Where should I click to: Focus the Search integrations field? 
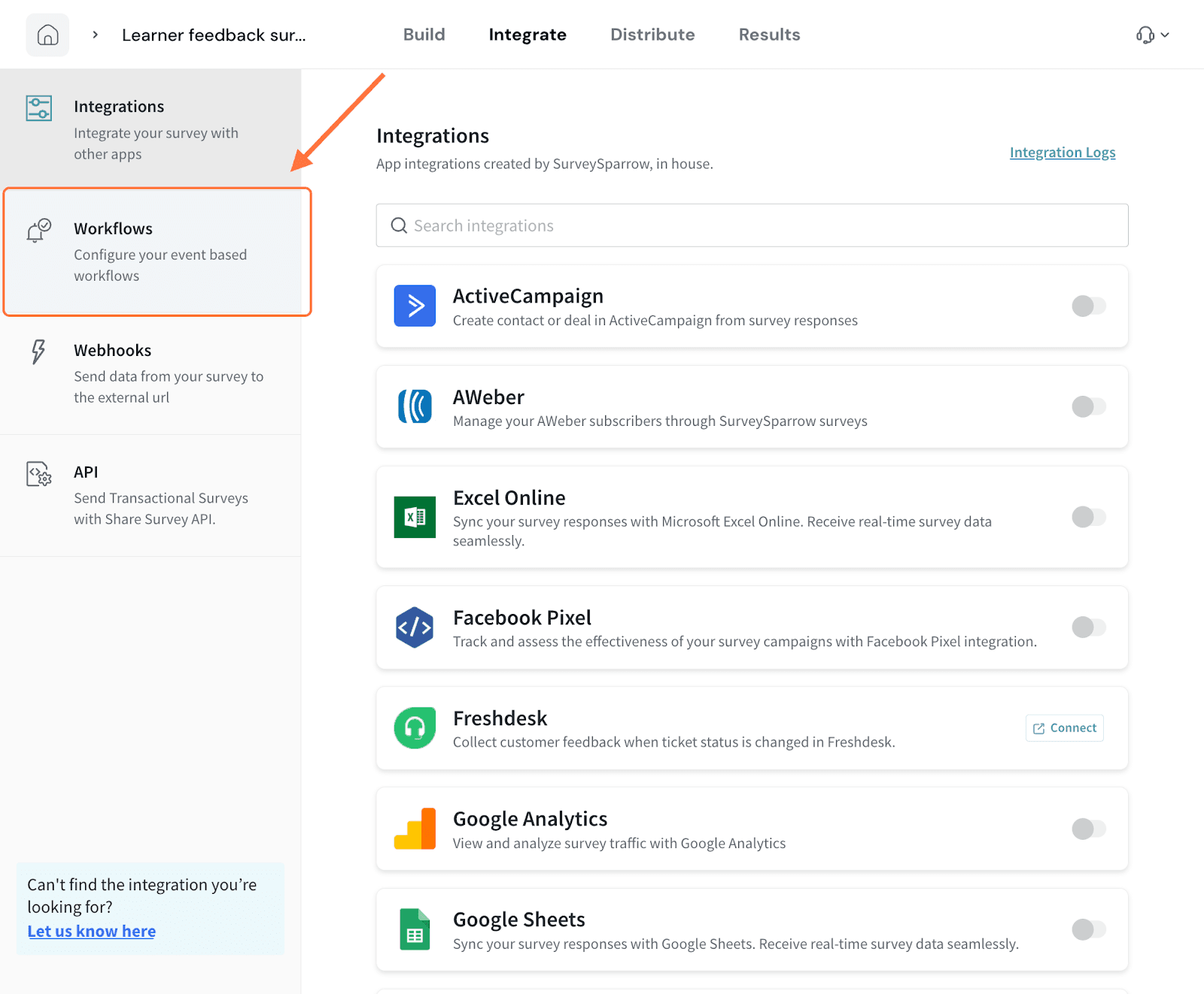coord(752,226)
